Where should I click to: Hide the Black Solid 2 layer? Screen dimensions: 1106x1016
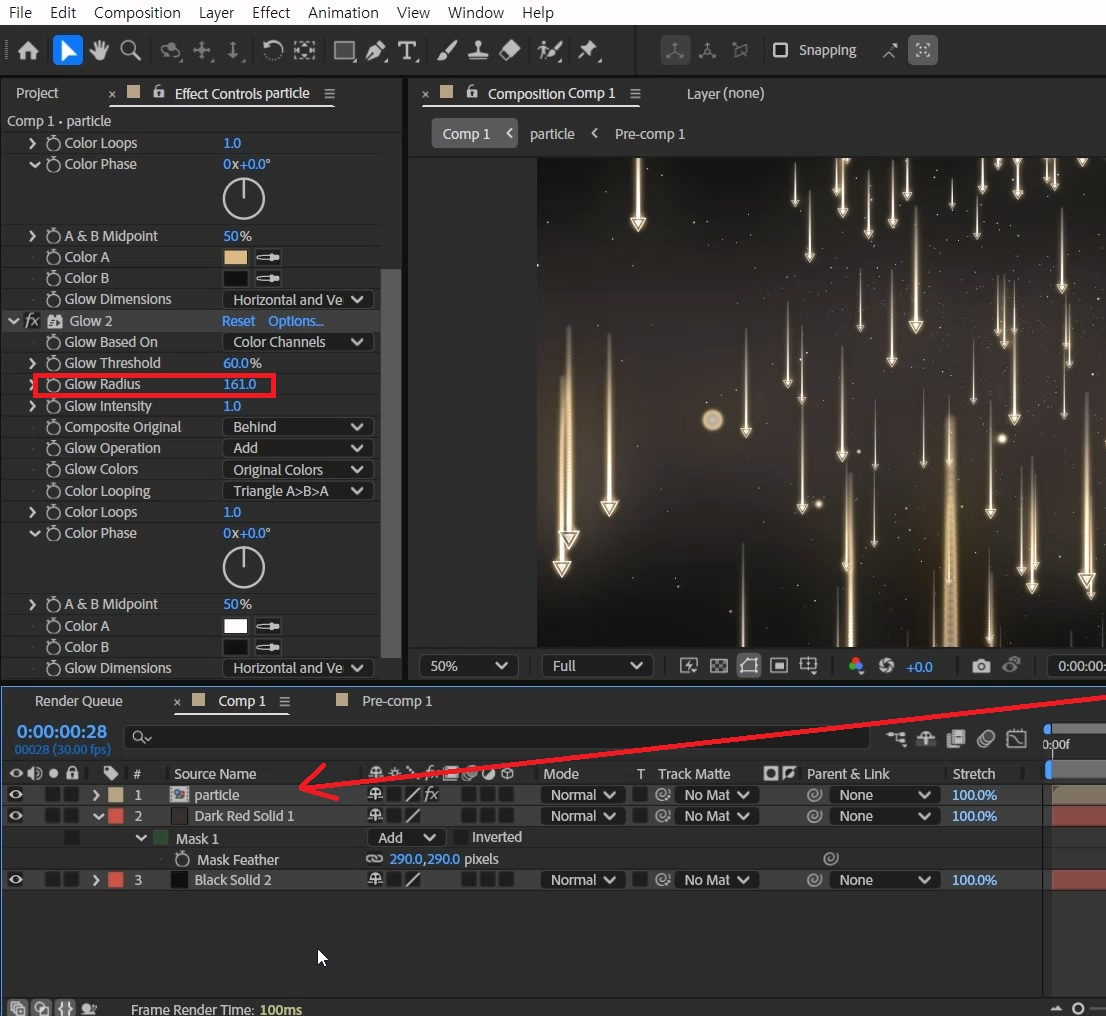click(16, 880)
